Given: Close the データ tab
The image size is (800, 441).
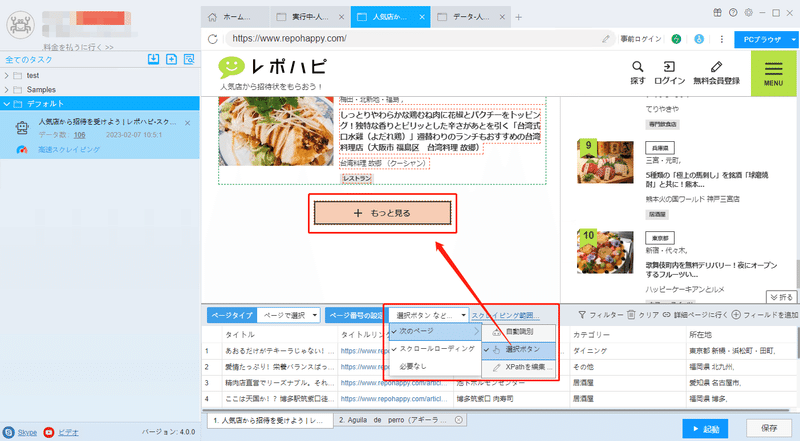Looking at the screenshot, I should pos(502,17).
